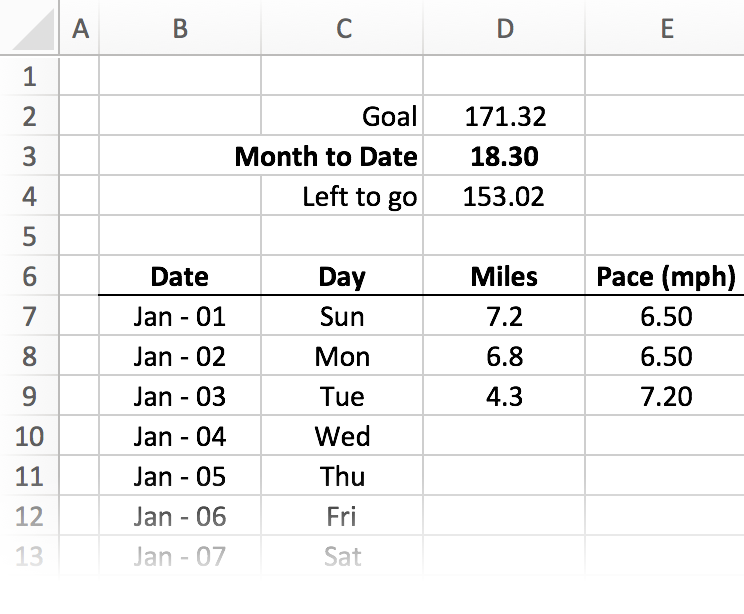Select row 1 header
Viewport: 744px width, 614px height.
[29, 76]
